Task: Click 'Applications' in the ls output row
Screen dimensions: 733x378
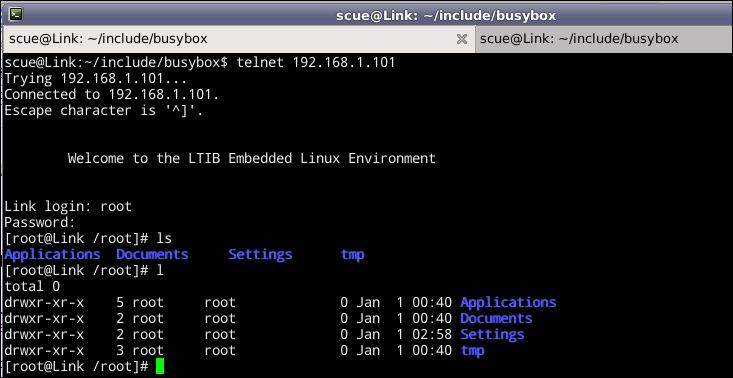Action: tap(52, 255)
